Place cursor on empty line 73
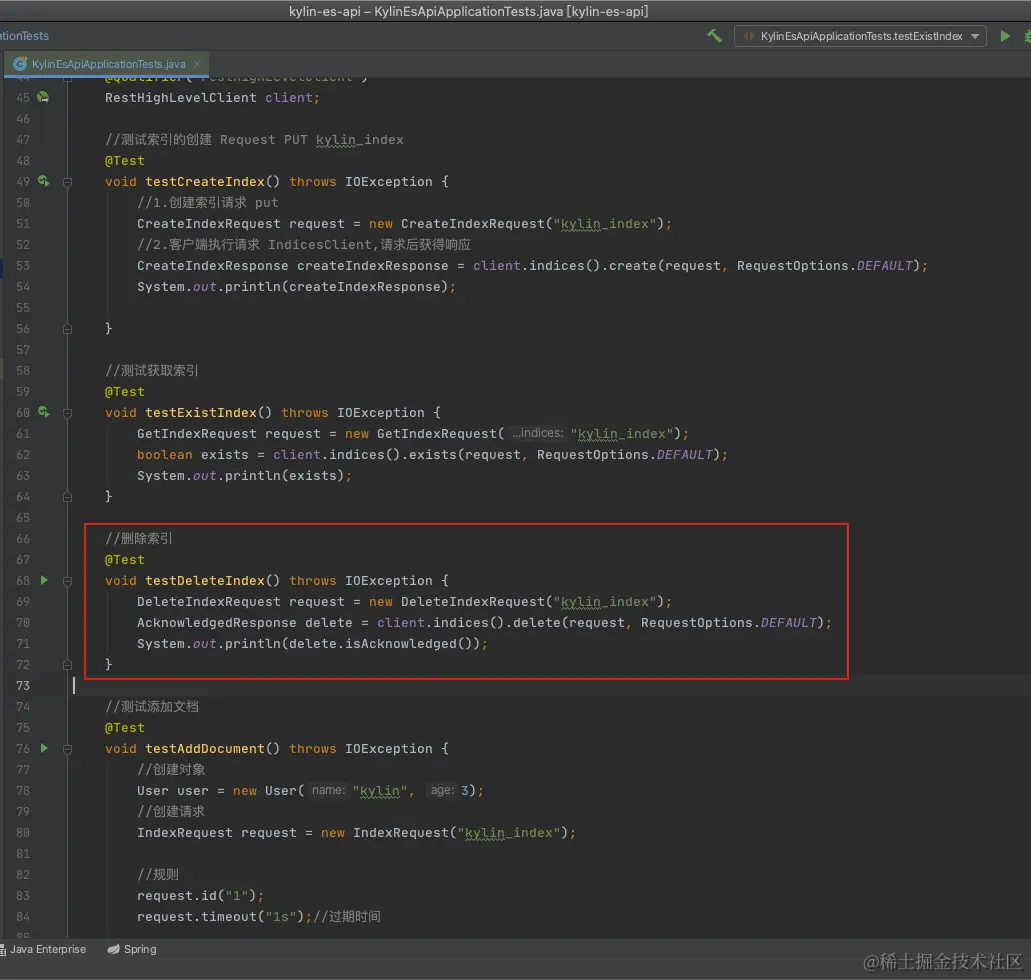Image resolution: width=1031 pixels, height=980 pixels. (x=400, y=685)
